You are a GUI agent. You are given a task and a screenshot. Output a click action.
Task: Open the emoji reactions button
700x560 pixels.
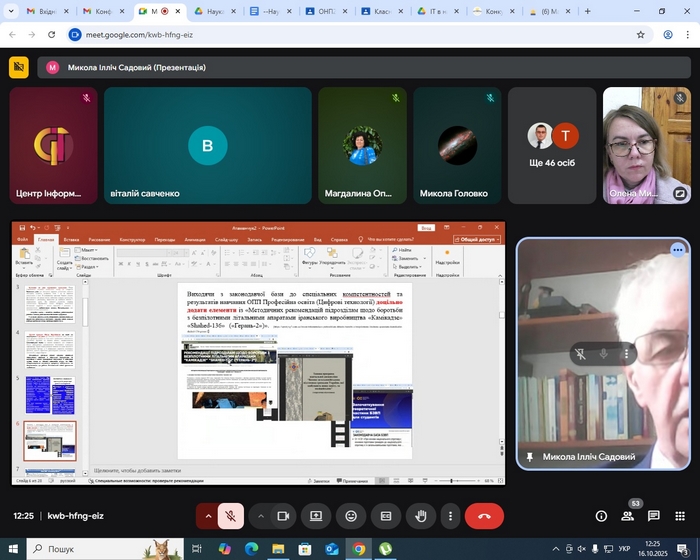(x=351, y=516)
